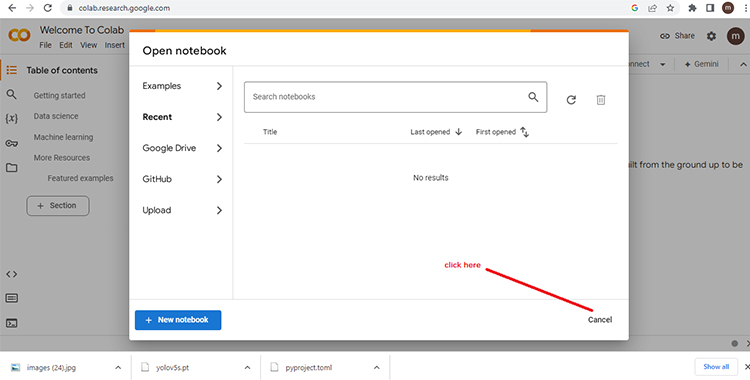Toggle browser side panel icon
750x380 pixels.
[x=710, y=8]
